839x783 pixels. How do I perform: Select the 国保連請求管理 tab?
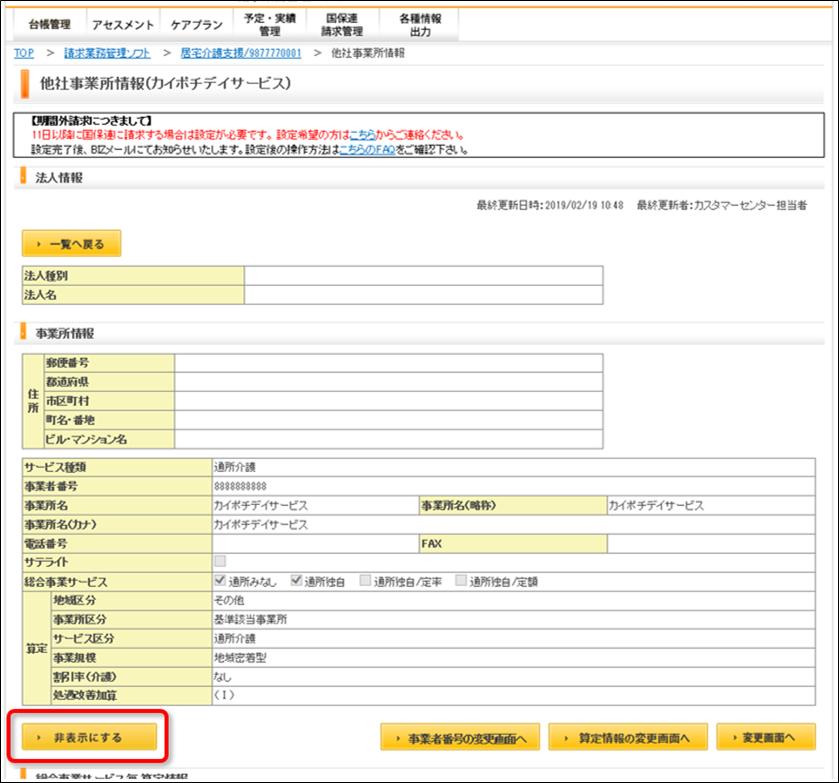pos(342,25)
